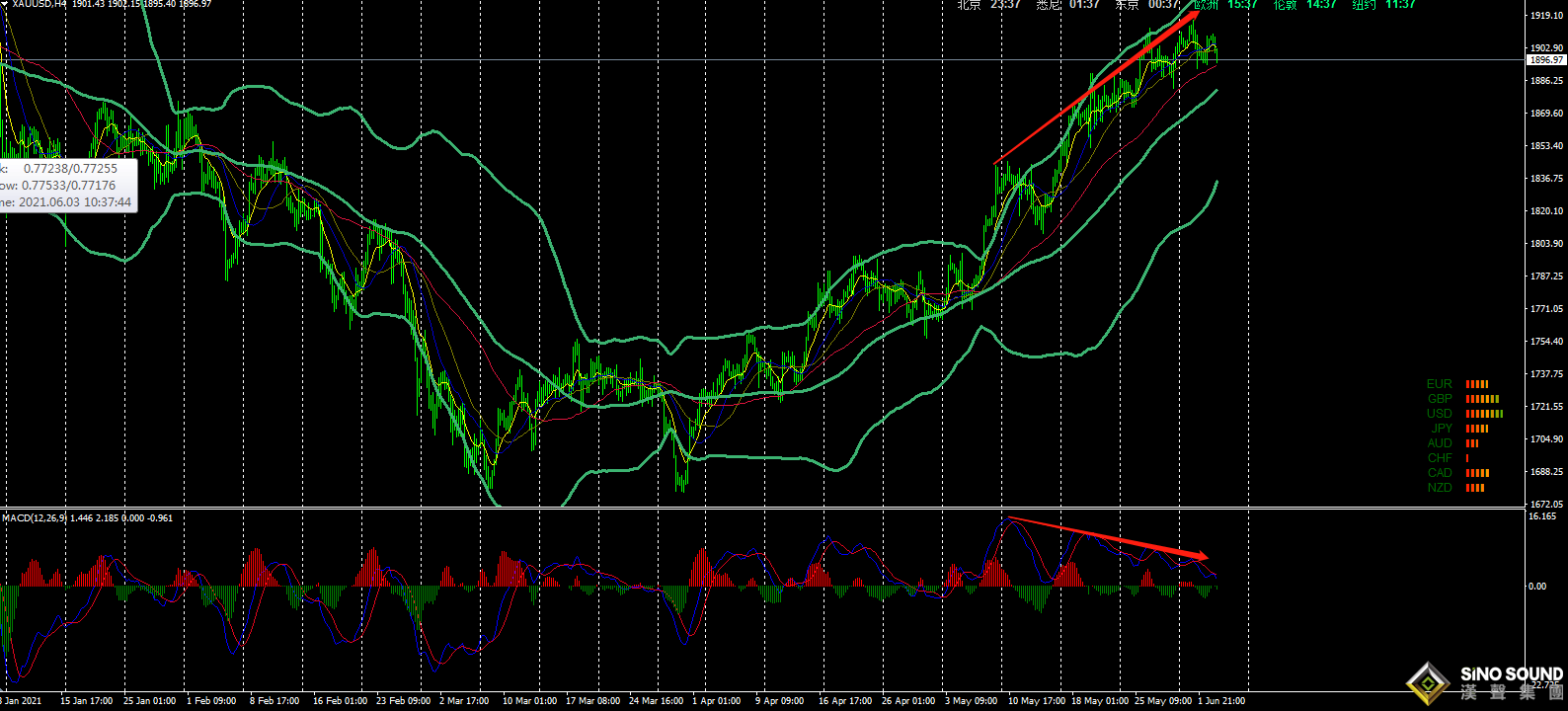1568x711 pixels.
Task: Click the 1 Jun 21:00 time axis label
Action: pyautogui.click(x=1221, y=701)
